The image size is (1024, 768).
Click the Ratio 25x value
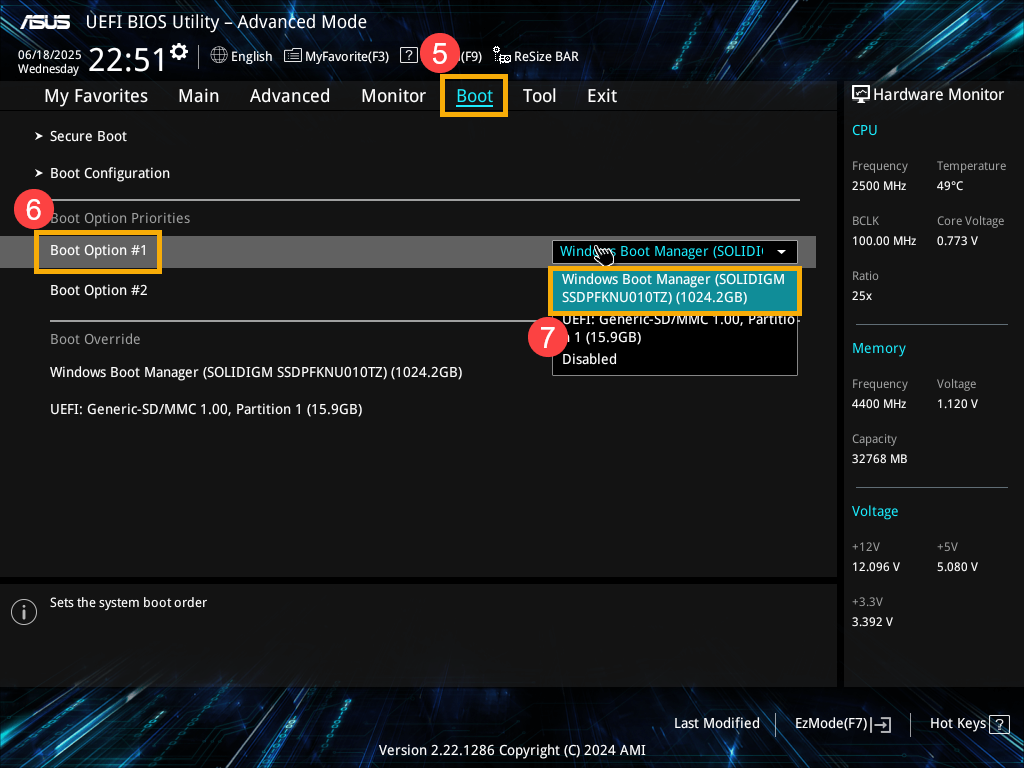tap(862, 296)
